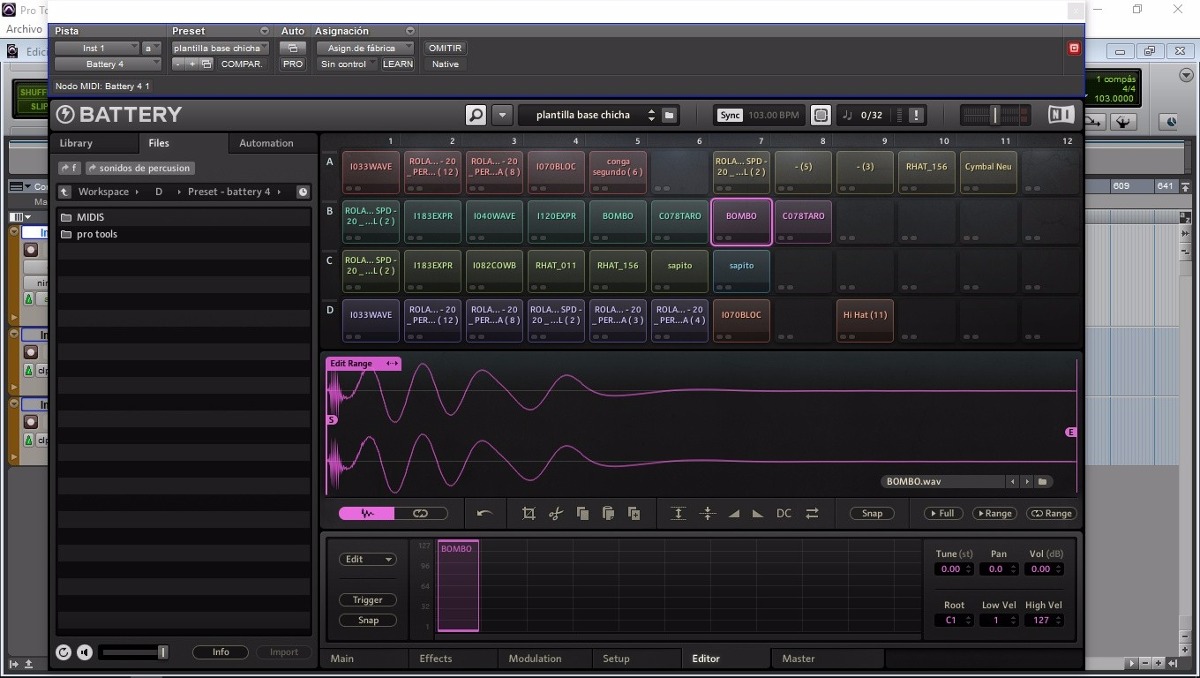Open the folder icon beside BOMBO.wav

1043,482
